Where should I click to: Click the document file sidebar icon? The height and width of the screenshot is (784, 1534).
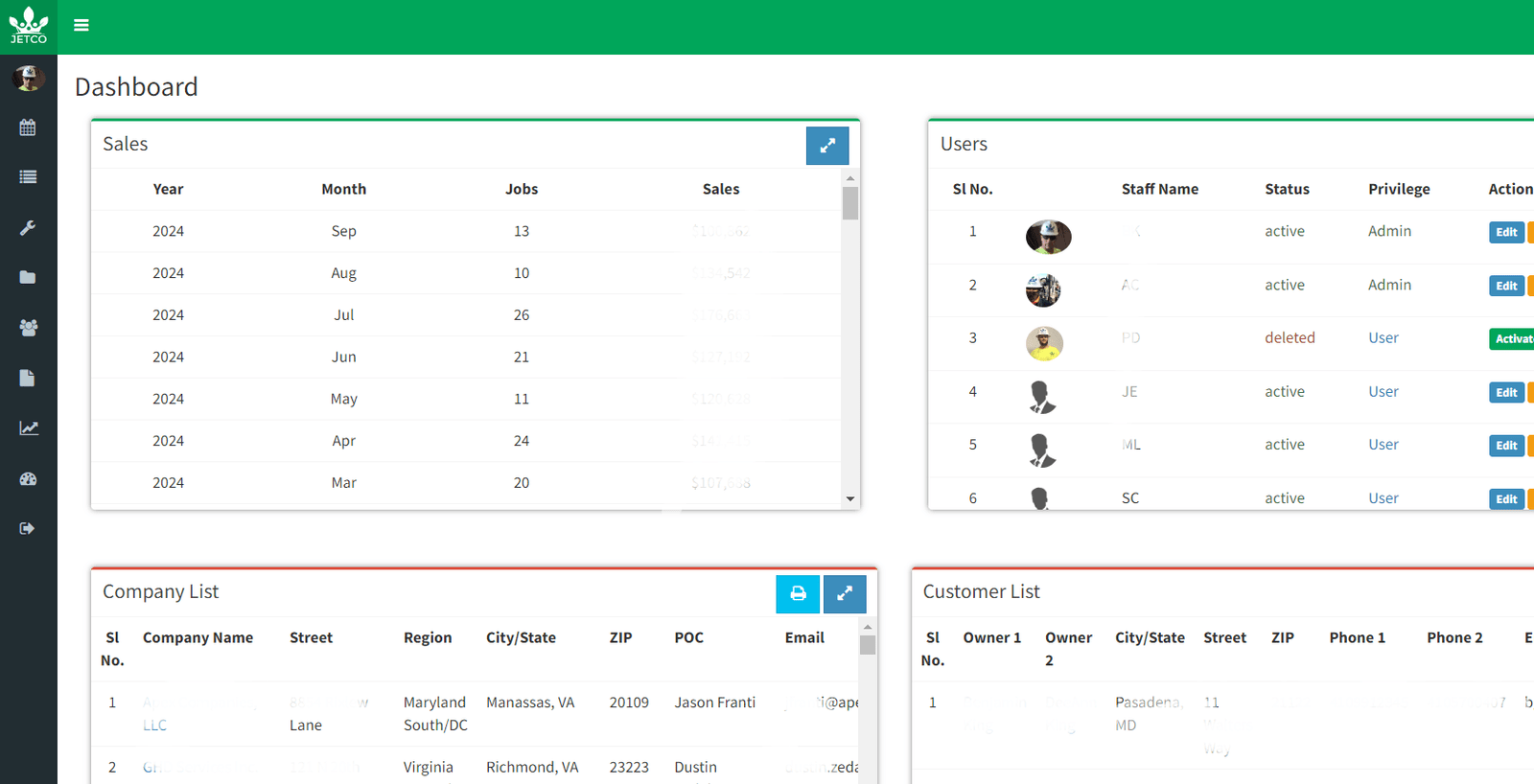tap(28, 379)
